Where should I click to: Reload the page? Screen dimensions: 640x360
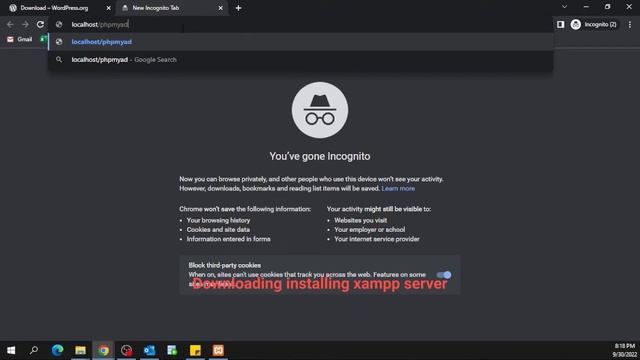tap(40, 24)
